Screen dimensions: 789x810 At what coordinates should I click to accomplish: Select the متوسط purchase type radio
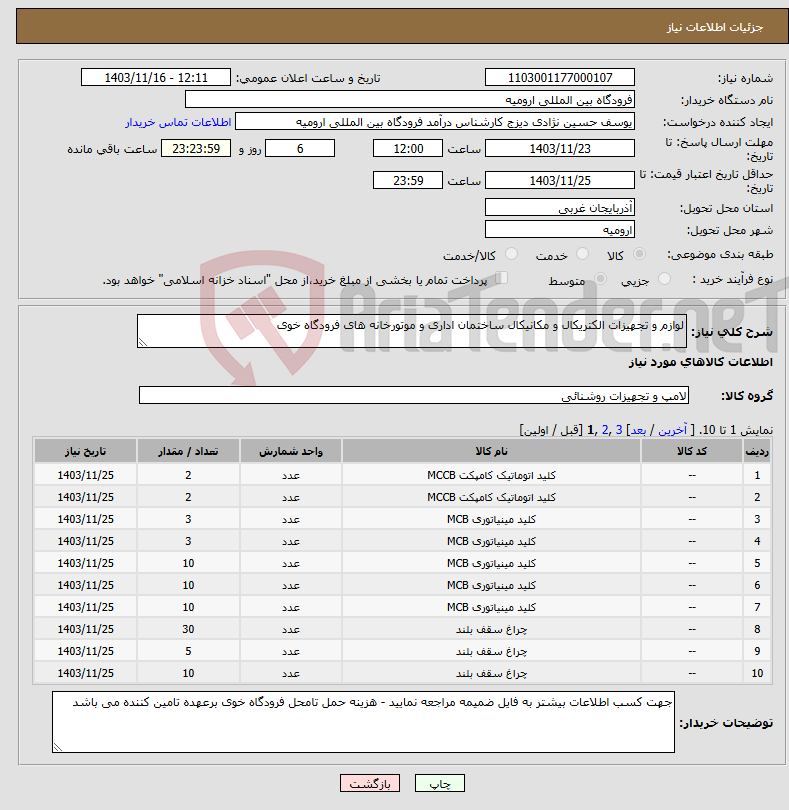click(x=600, y=279)
